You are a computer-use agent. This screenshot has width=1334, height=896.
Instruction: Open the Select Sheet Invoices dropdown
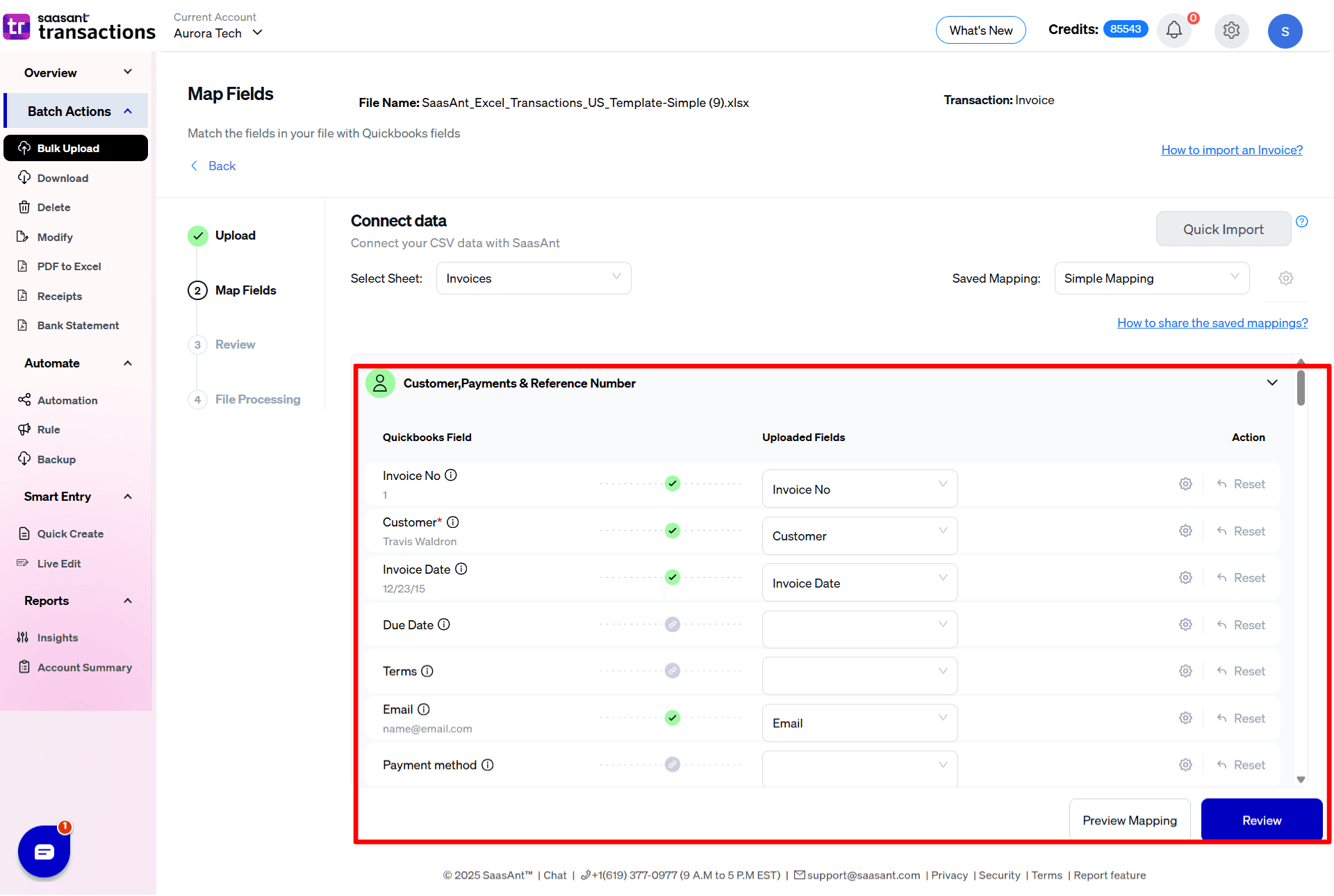533,278
